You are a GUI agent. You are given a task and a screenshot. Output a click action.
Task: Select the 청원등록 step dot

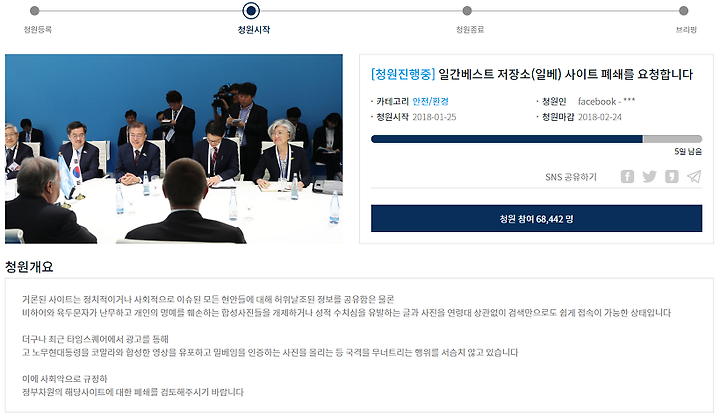pyautogui.click(x=34, y=10)
